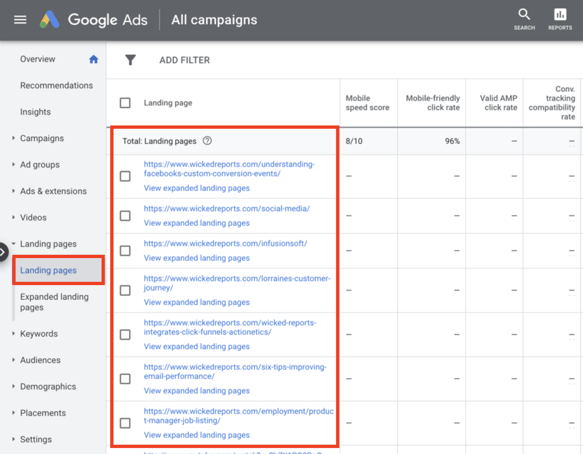Image resolution: width=583 pixels, height=454 pixels.
Task: Click the 8/10 mobile speed score total
Action: pos(354,141)
